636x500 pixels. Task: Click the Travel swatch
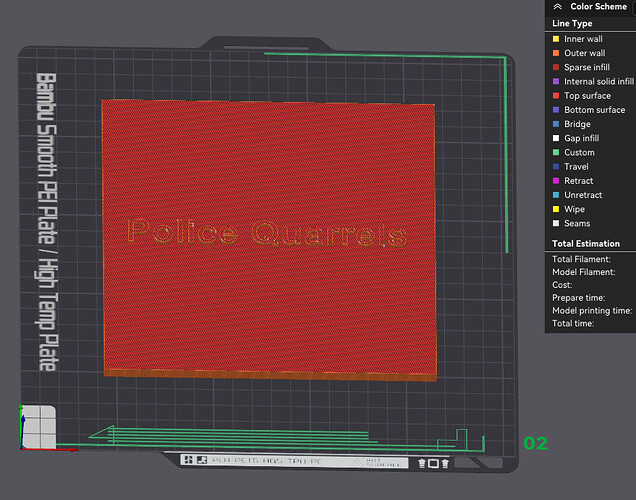(556, 167)
